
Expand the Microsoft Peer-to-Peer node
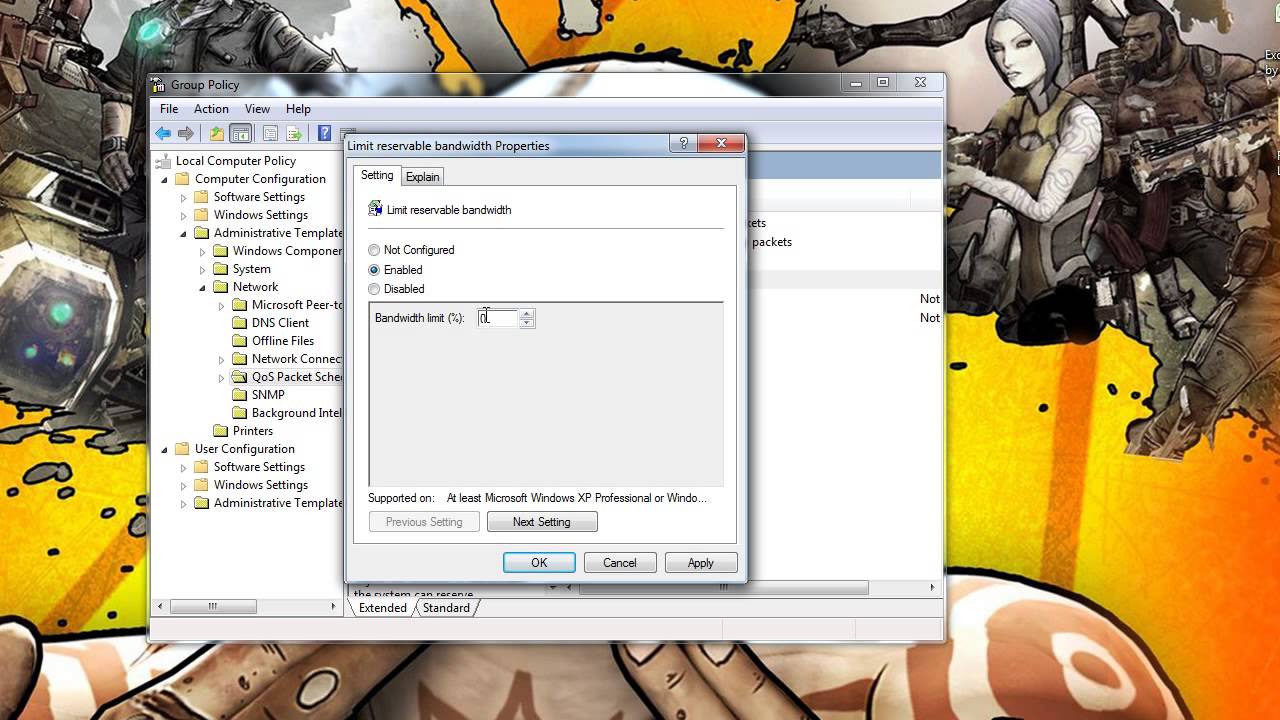(221, 306)
